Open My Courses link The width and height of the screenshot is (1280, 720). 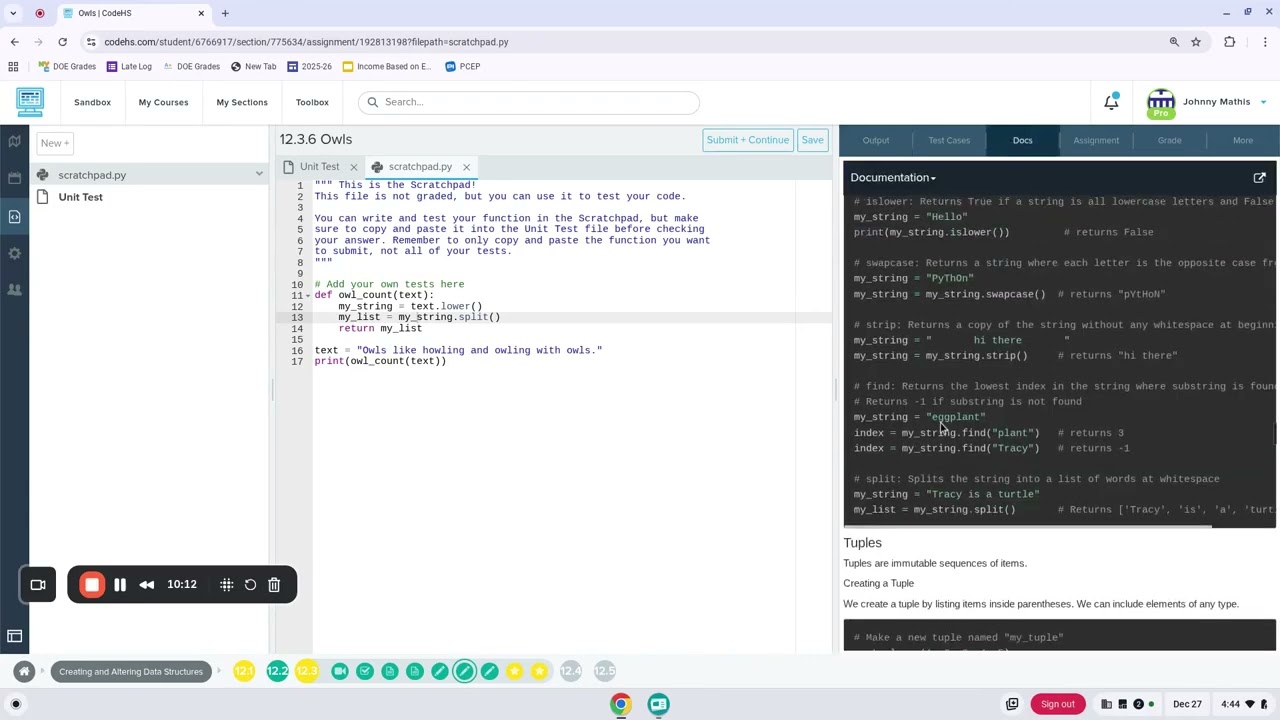point(163,102)
